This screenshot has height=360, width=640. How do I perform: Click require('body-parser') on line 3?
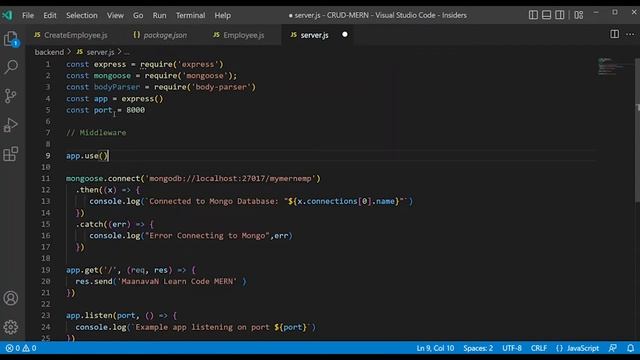click(204, 87)
